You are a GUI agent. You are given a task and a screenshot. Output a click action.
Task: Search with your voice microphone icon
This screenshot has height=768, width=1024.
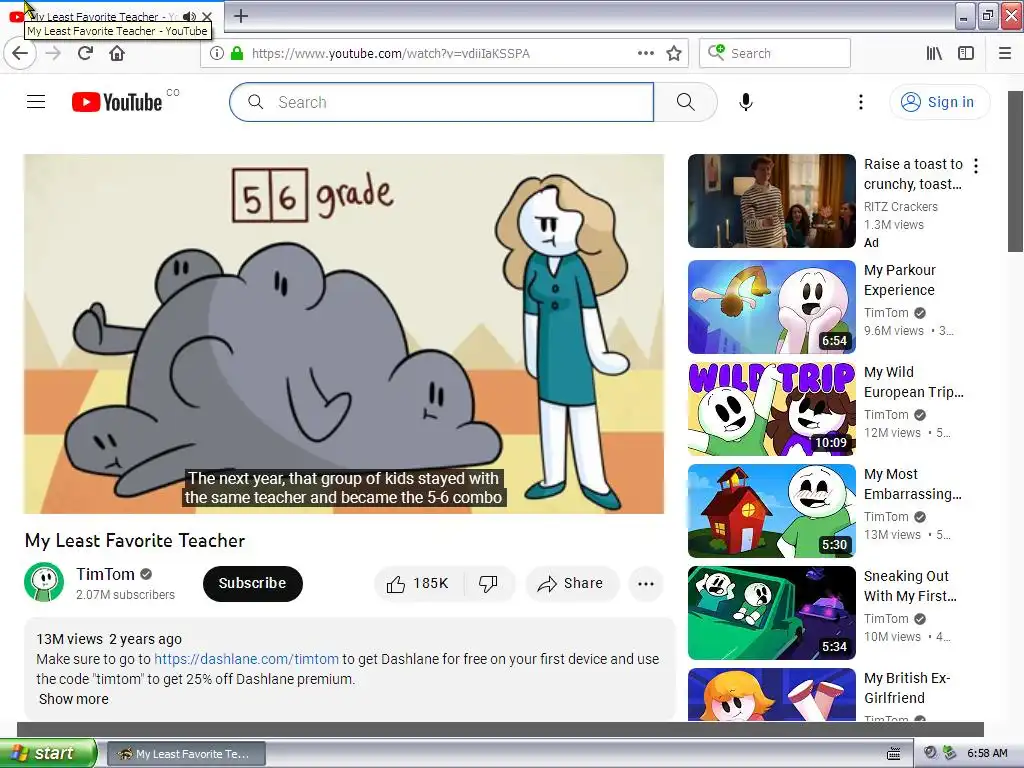tap(746, 102)
